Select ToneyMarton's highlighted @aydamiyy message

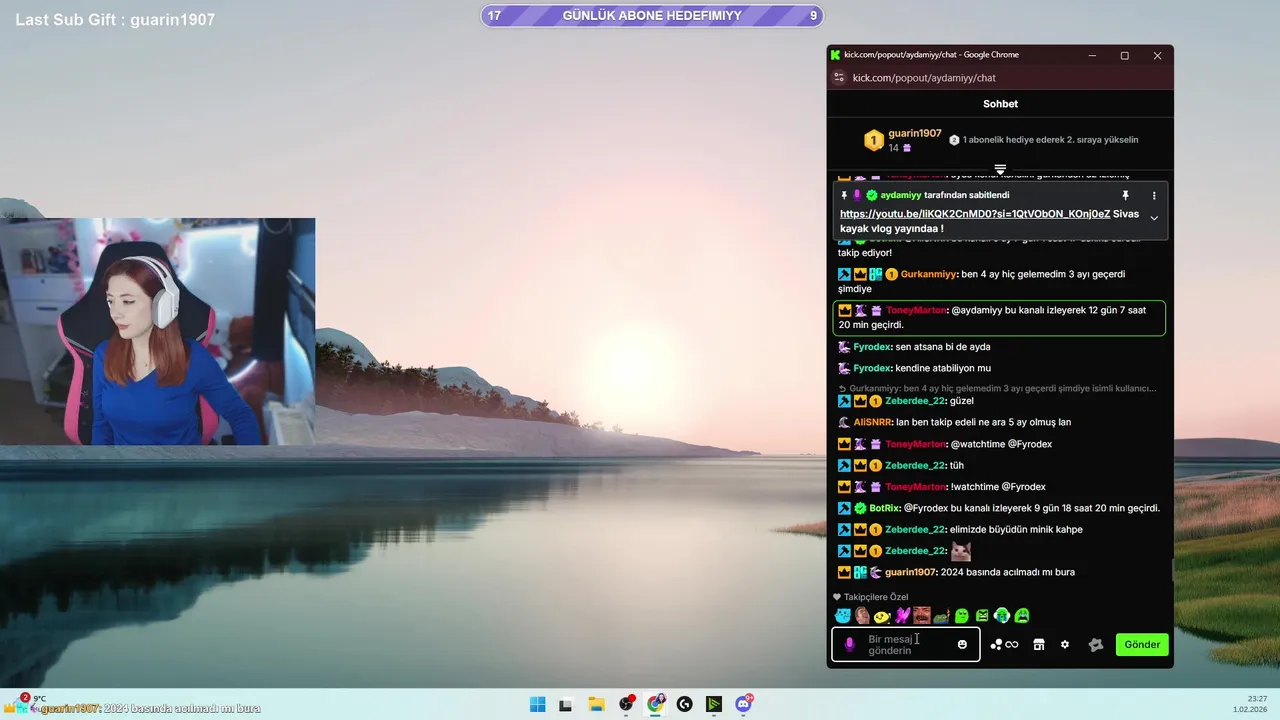(x=999, y=318)
